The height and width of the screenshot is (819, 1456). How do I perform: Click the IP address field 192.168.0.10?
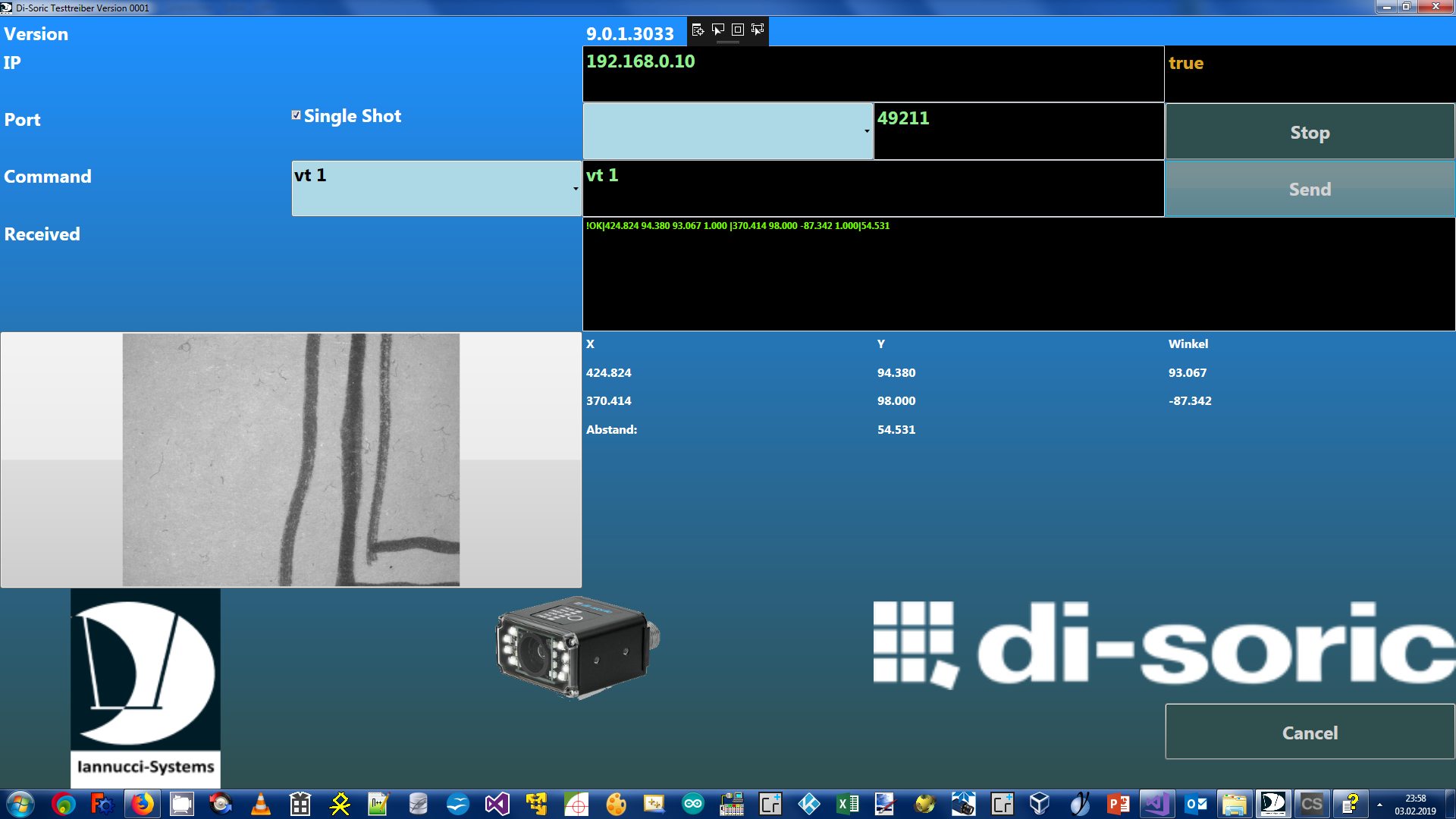click(x=873, y=74)
